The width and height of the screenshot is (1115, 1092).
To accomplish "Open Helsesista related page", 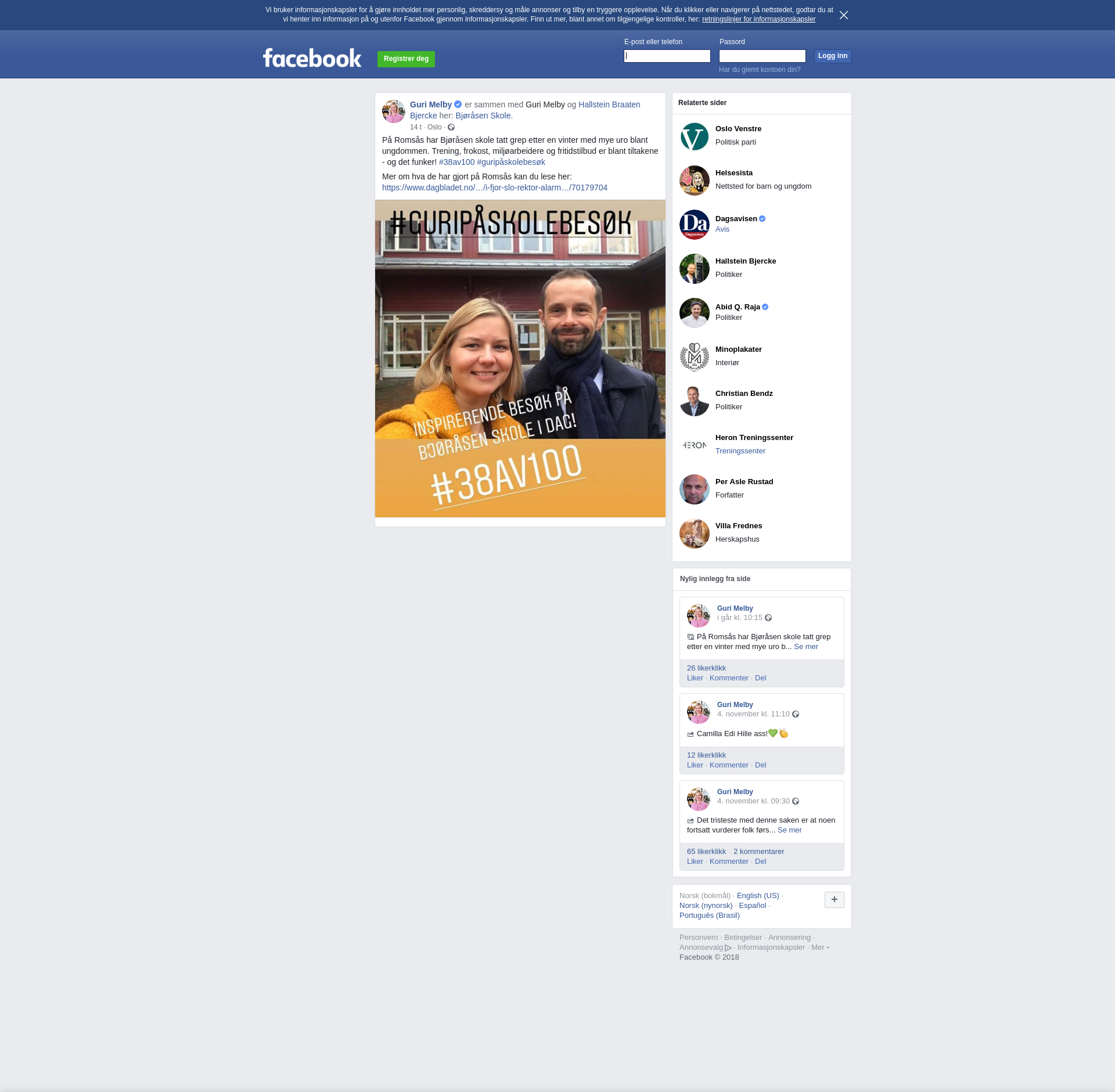I will tap(733, 173).
